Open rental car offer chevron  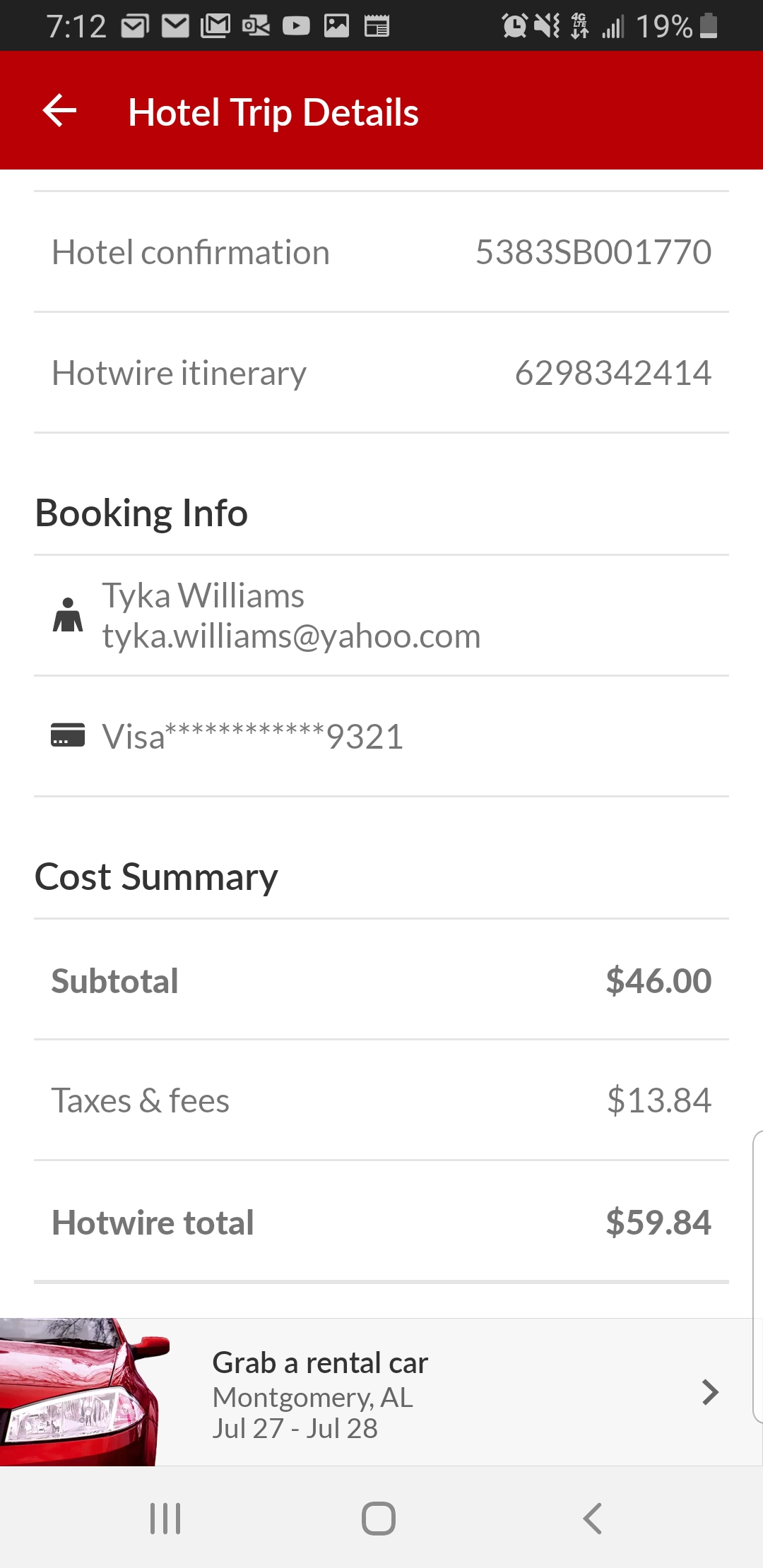[x=710, y=1391]
